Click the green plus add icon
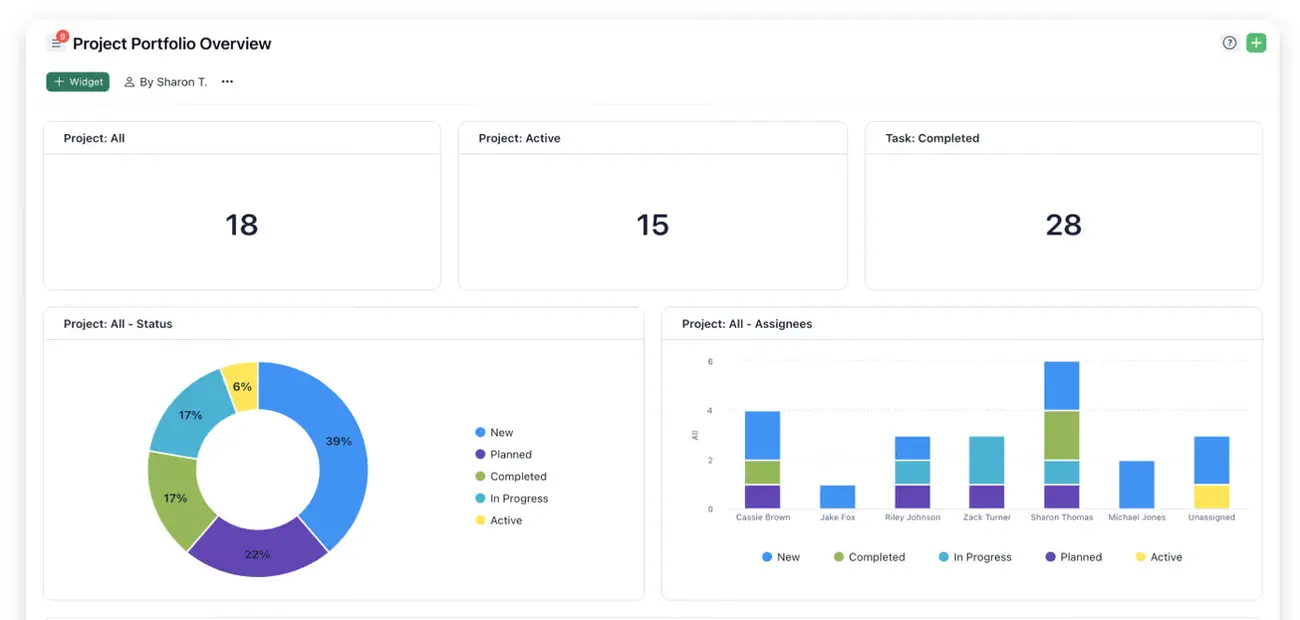This screenshot has height=620, width=1300. (1256, 43)
